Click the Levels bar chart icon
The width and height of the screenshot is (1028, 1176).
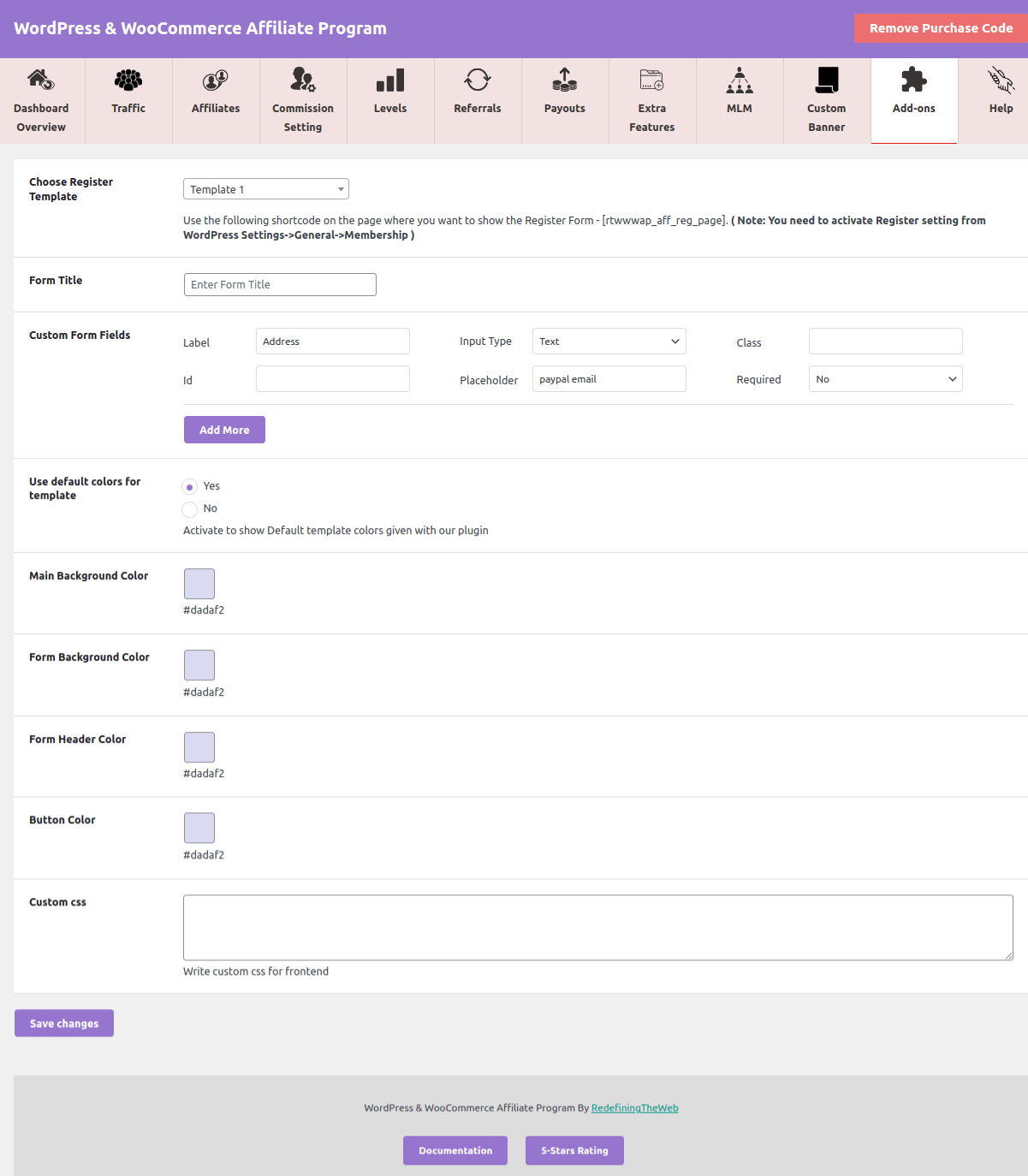390,80
